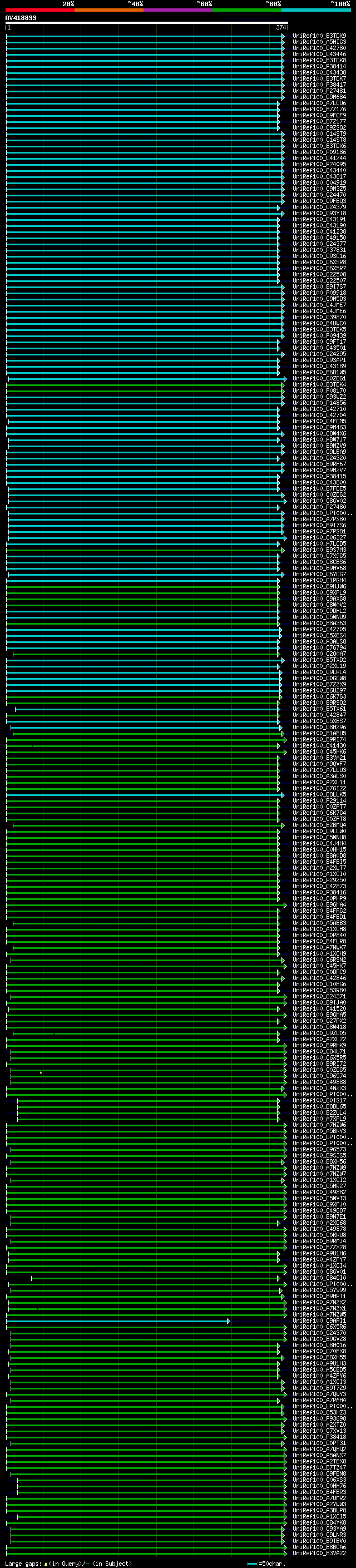Image resolution: width=356 pixels, height=1568 pixels.
Task: Click label UniRef100_Q84YK8
Action: tap(319, 1522)
